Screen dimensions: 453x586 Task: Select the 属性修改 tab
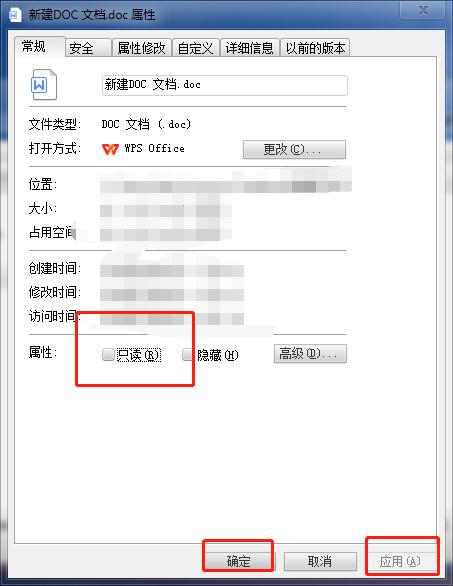(142, 48)
